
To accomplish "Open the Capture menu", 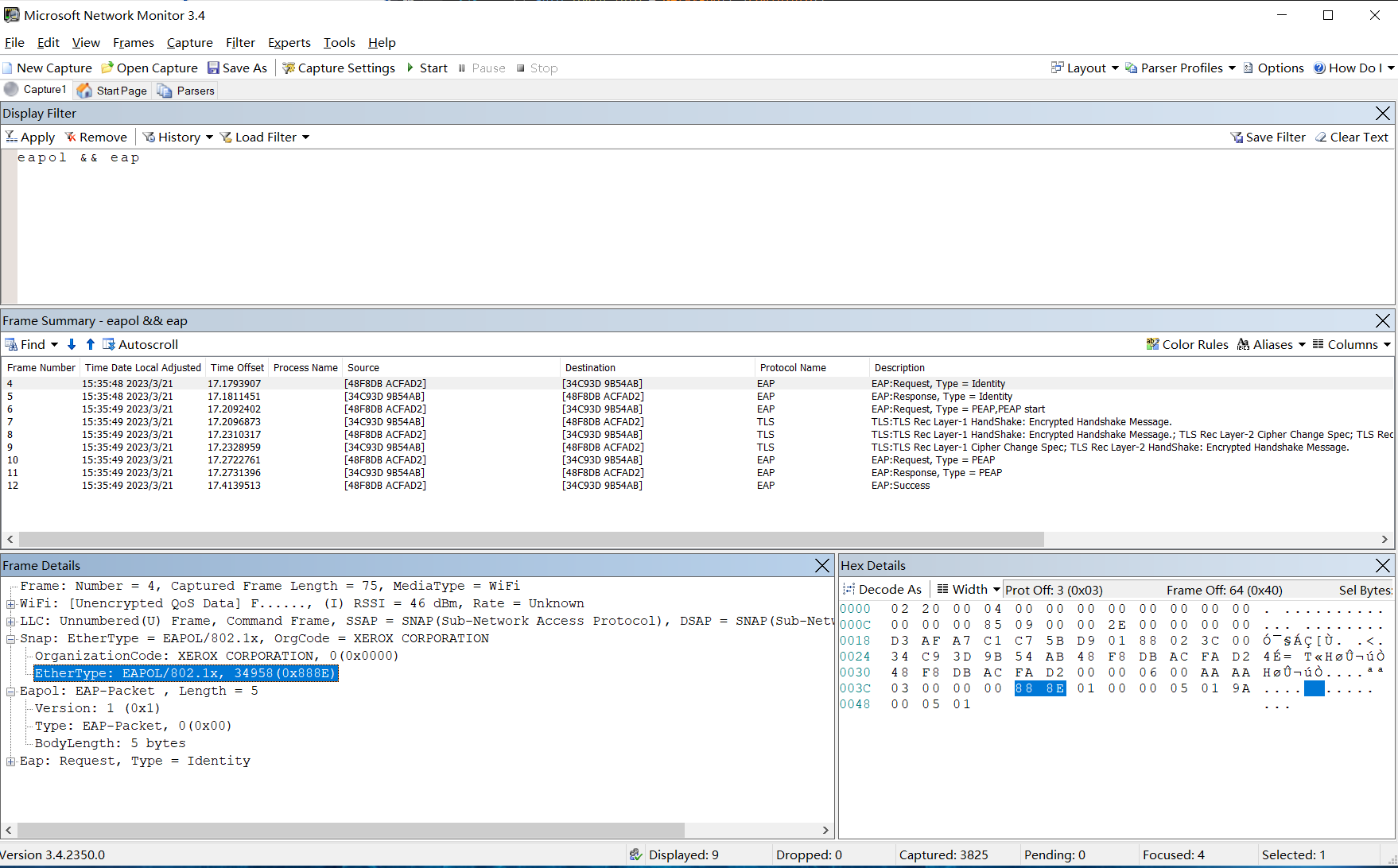I will coord(189,43).
